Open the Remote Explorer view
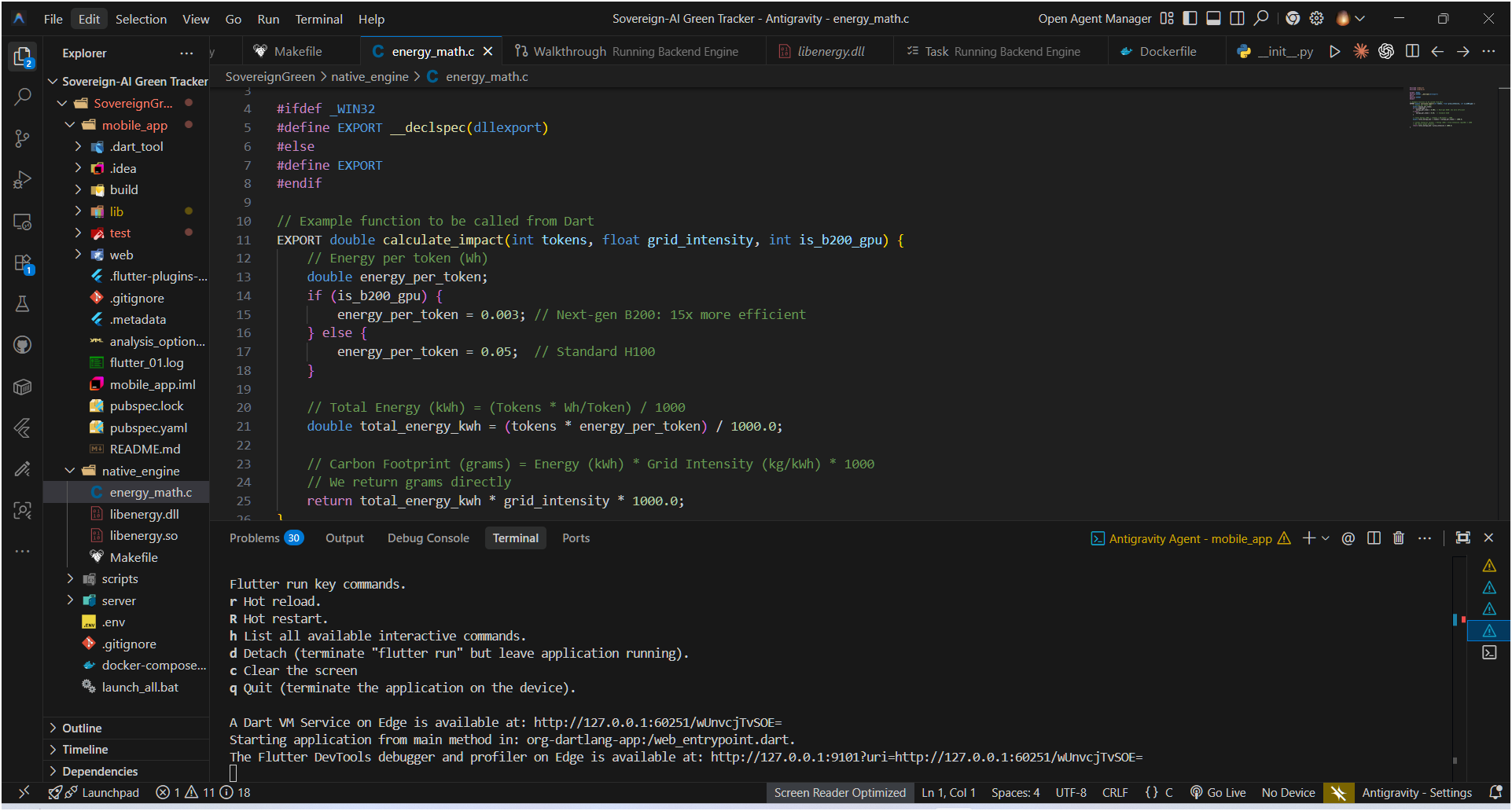The height and width of the screenshot is (811, 1512). click(23, 222)
